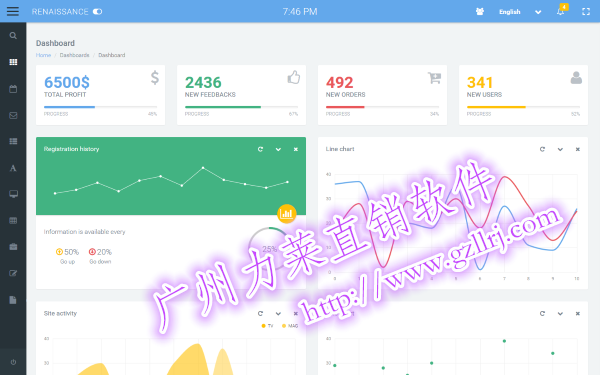The image size is (600, 375).
Task: Enter fullscreen using the expand icon
Action: (x=586, y=12)
